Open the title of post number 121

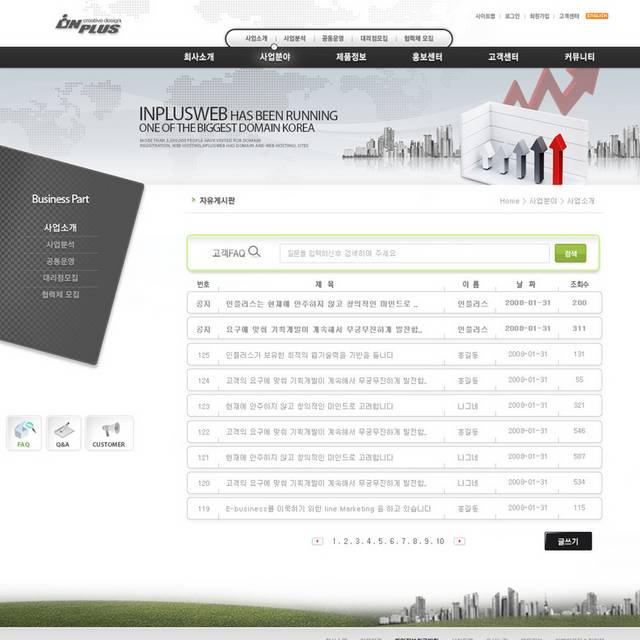309,458
